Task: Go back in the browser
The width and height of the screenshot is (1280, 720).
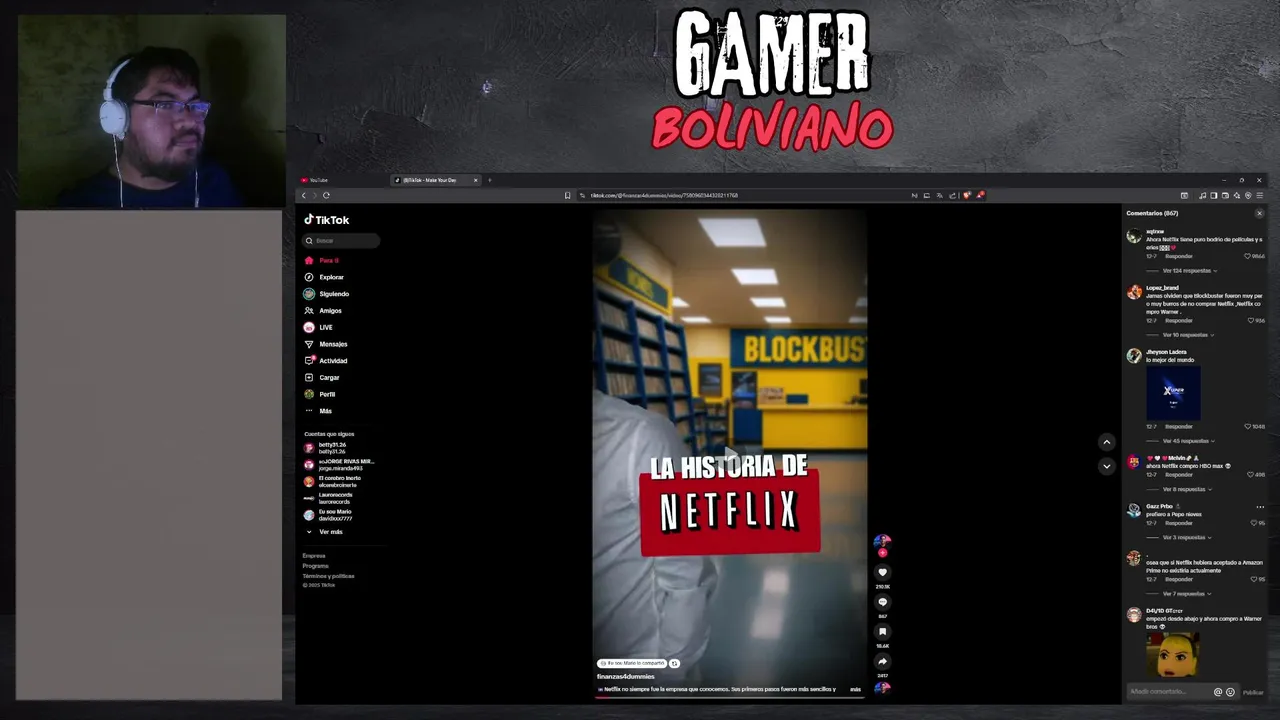Action: (304, 195)
